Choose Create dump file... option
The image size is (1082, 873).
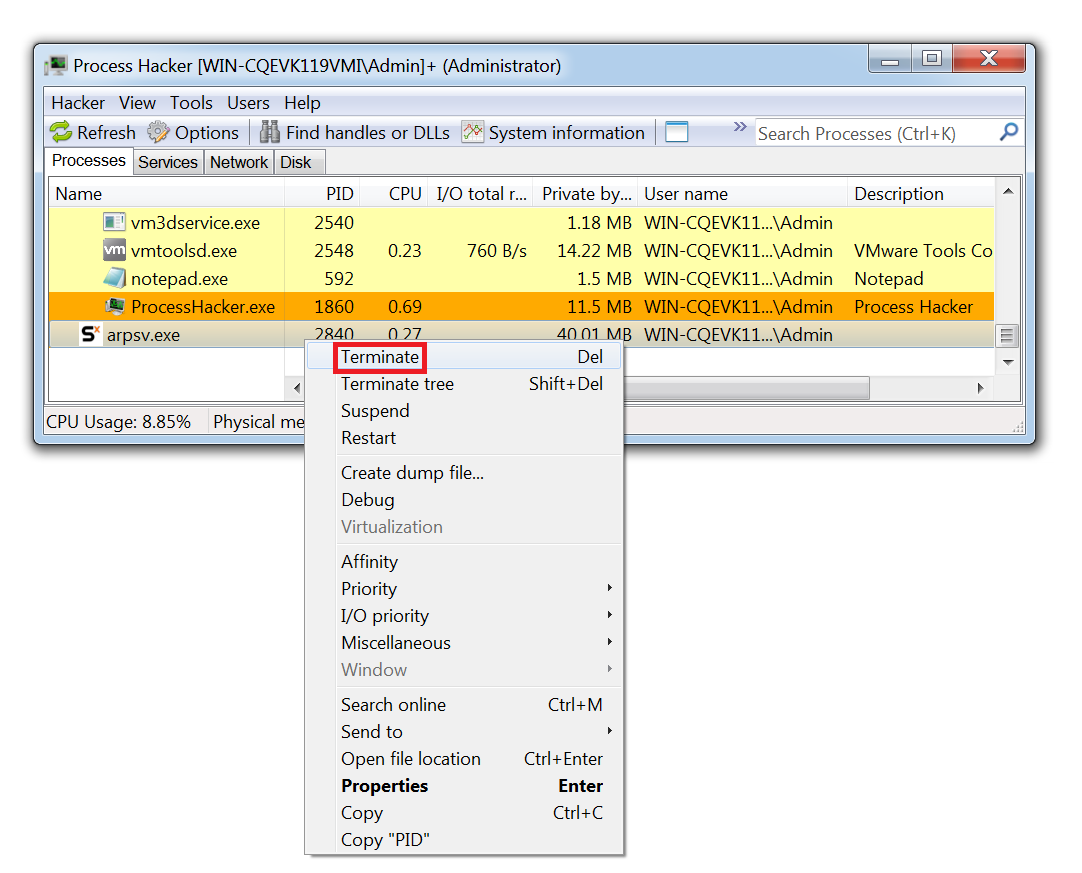click(464, 473)
